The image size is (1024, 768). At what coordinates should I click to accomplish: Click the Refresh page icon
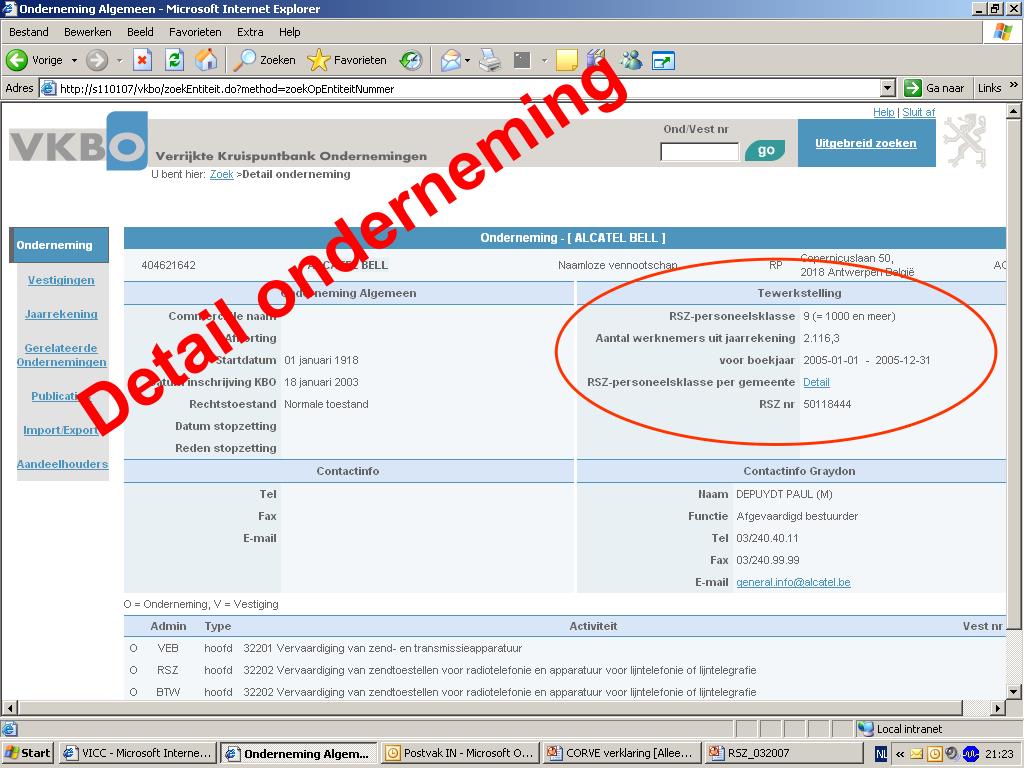[174, 60]
